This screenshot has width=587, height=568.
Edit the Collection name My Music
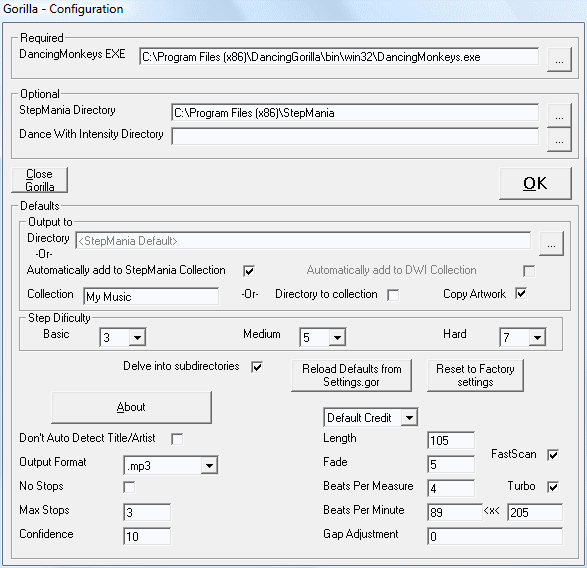tap(151, 296)
